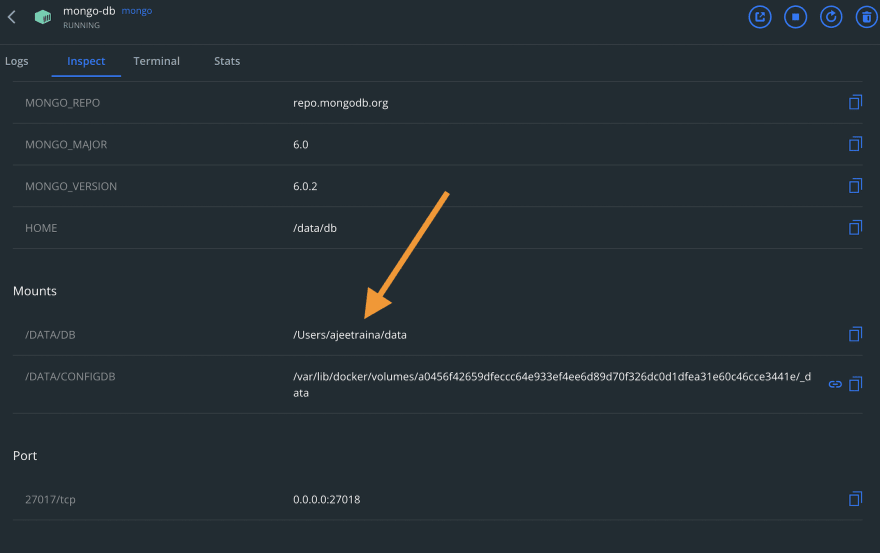The width and height of the screenshot is (880, 553).
Task: Click the /data/db home value
Action: point(315,228)
